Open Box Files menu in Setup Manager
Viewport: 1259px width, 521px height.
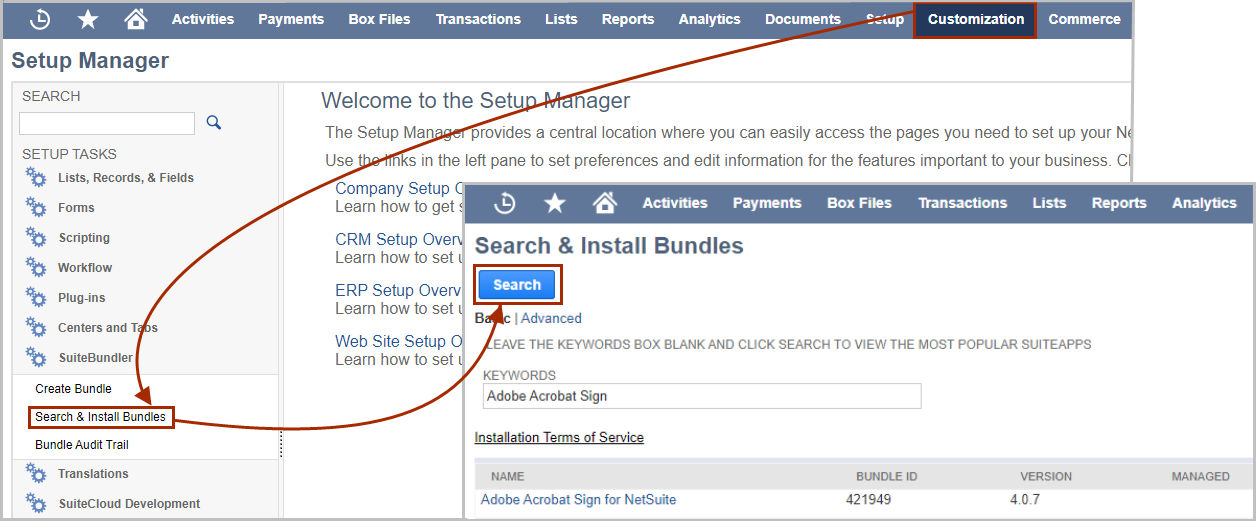379,19
